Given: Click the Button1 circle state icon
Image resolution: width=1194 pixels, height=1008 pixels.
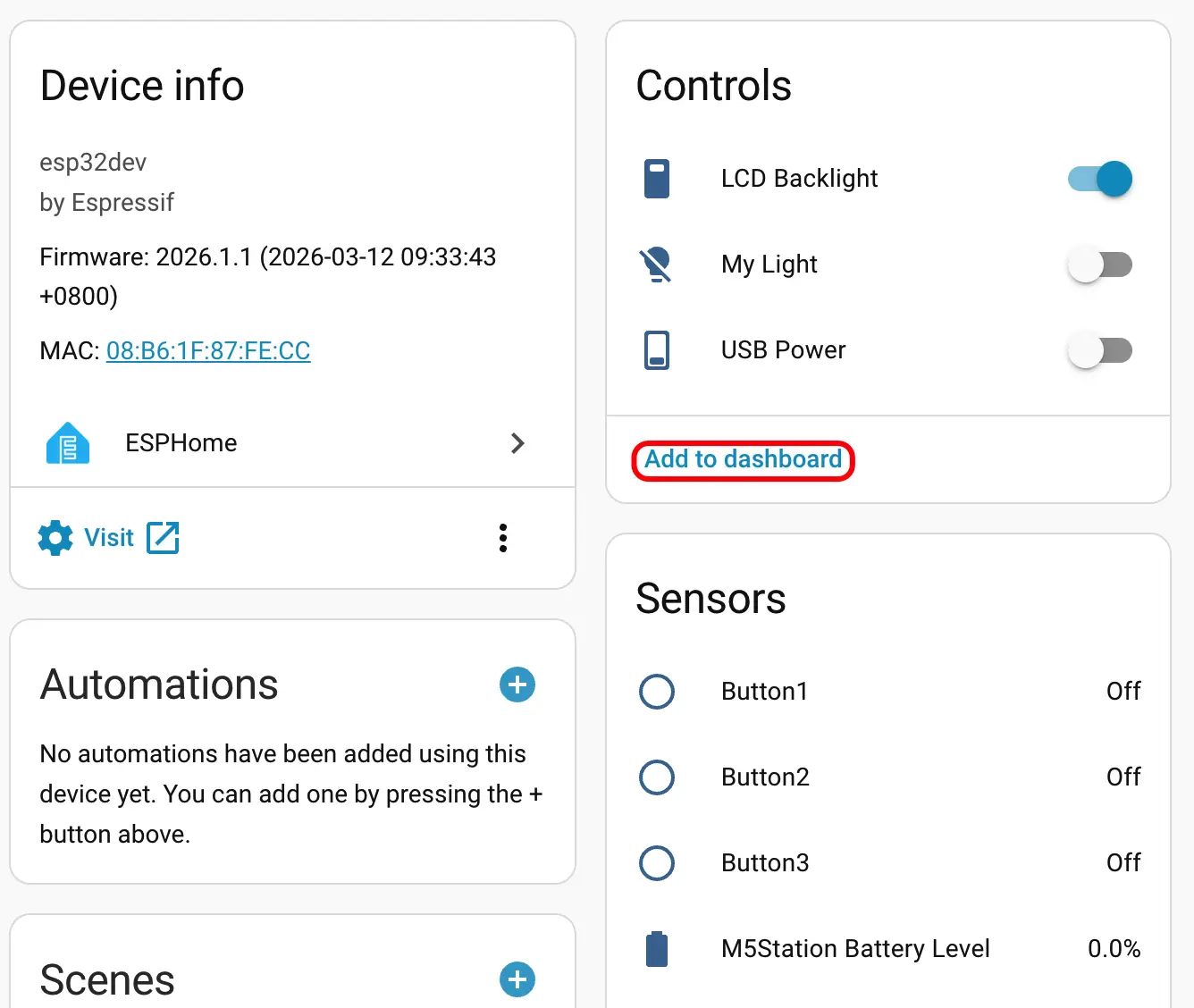Looking at the screenshot, I should tap(657, 692).
